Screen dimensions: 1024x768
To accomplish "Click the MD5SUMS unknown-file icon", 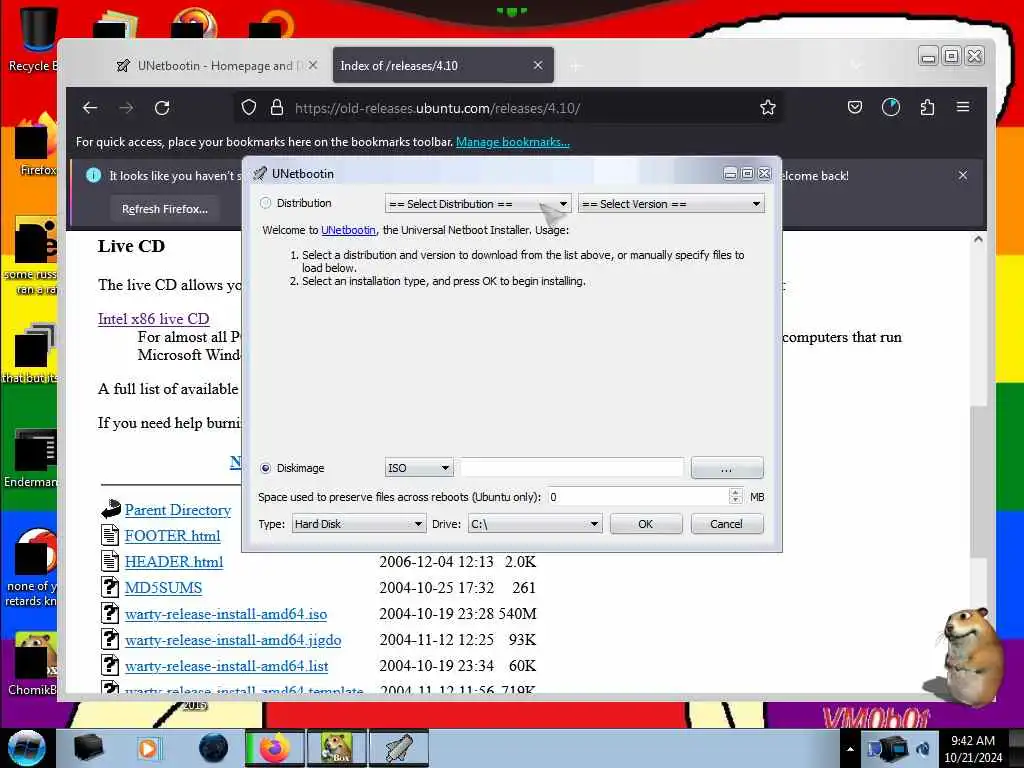I will click(110, 587).
